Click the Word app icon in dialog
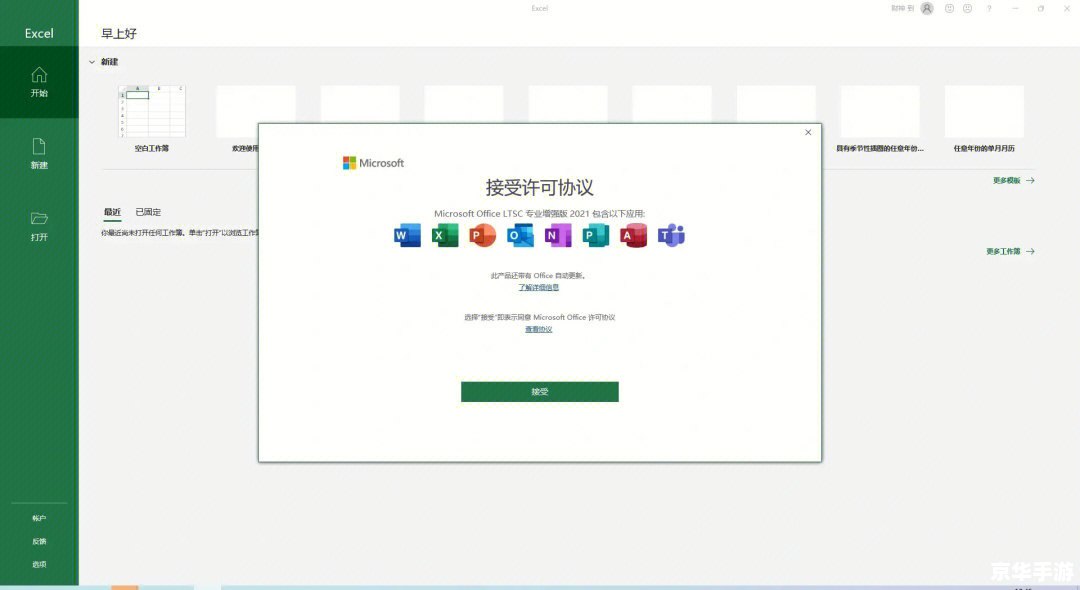Viewport: 1080px width, 590px height. pyautogui.click(x=407, y=235)
